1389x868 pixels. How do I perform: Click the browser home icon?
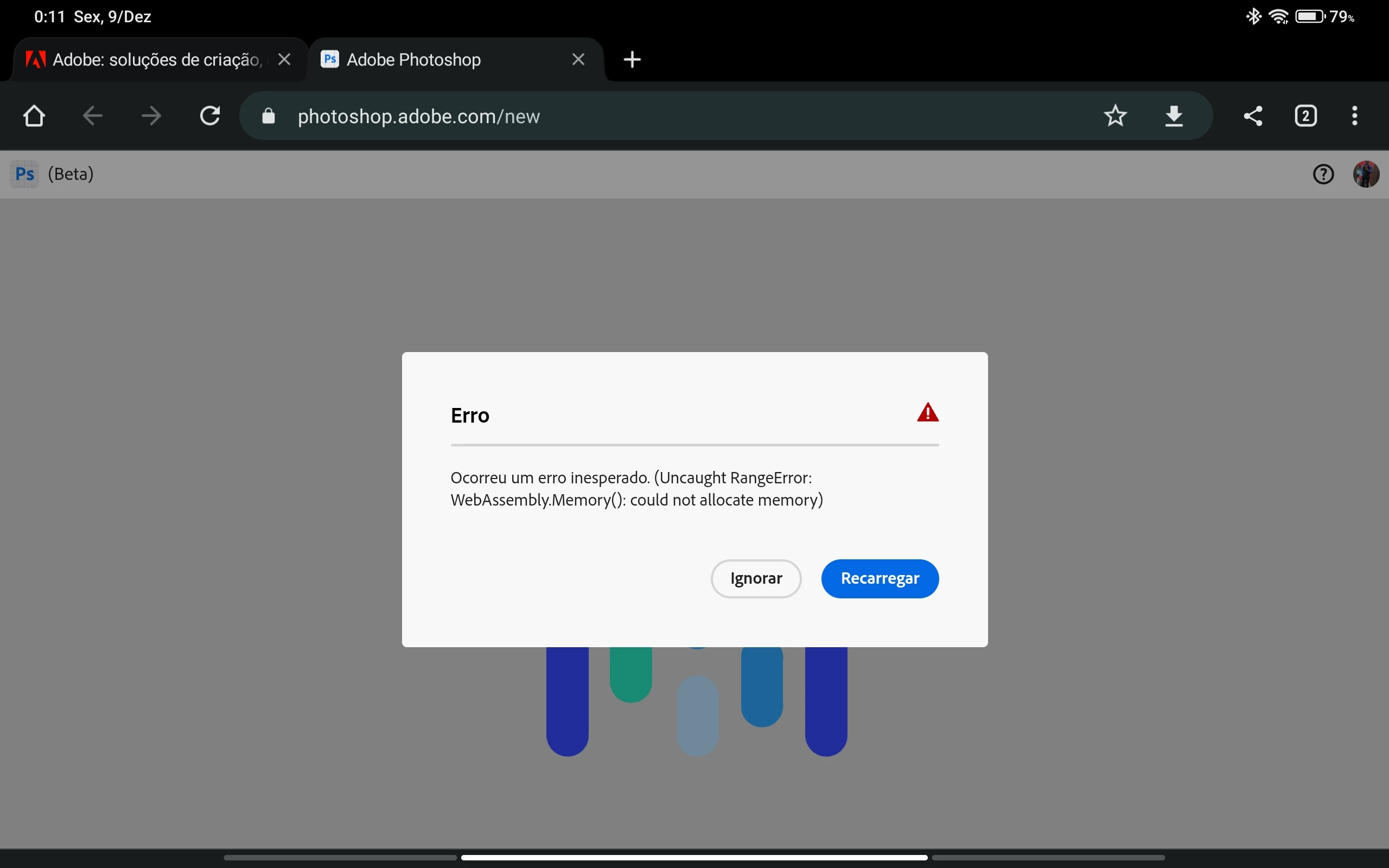click(34, 116)
